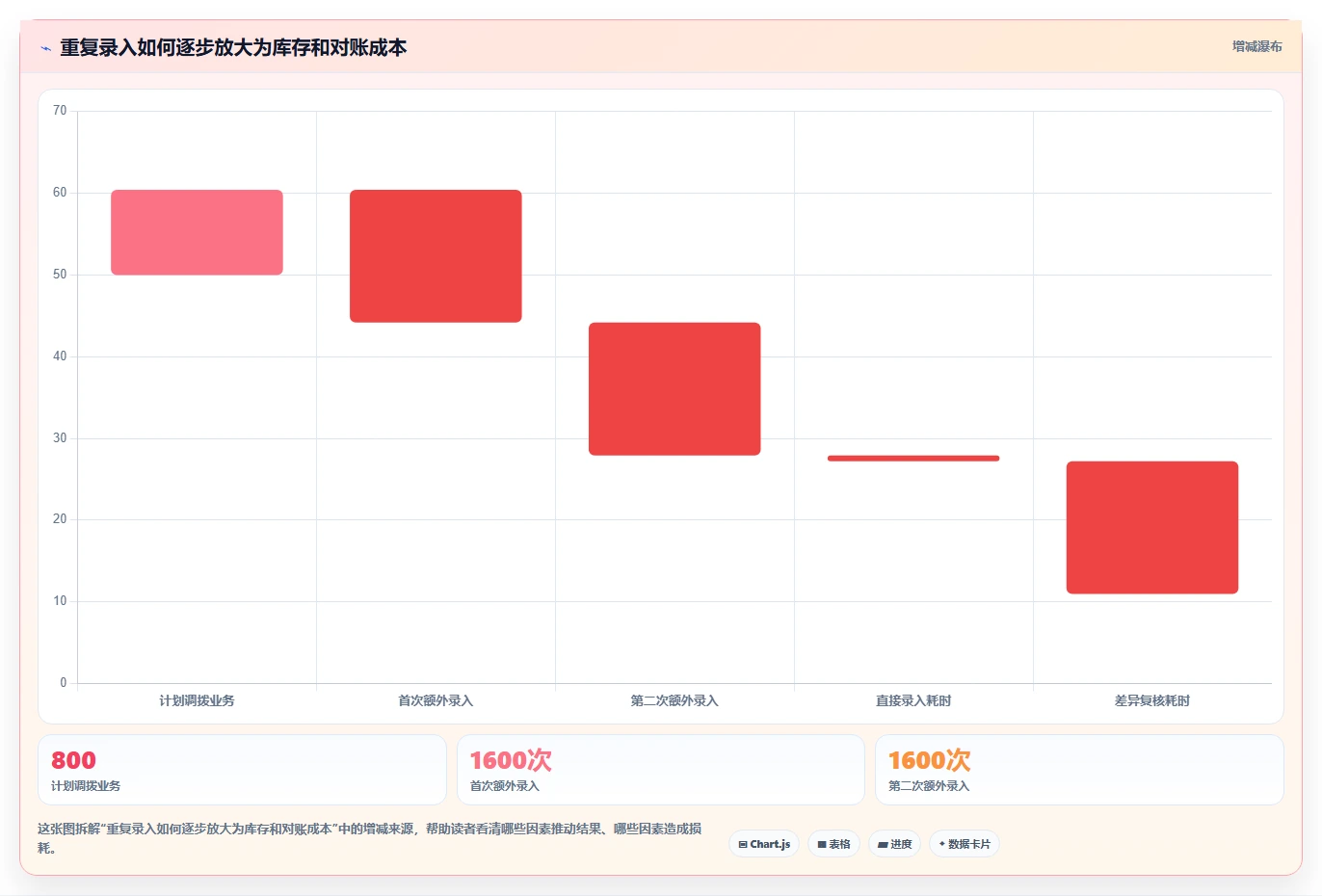The image size is (1322, 896).
Task: Select the 进度 tag chip
Action: point(894,844)
